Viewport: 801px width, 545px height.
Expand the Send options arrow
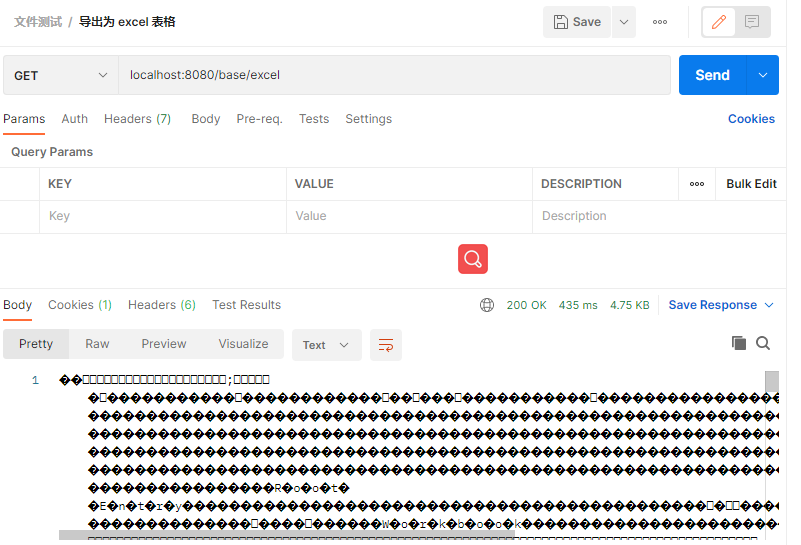point(763,75)
